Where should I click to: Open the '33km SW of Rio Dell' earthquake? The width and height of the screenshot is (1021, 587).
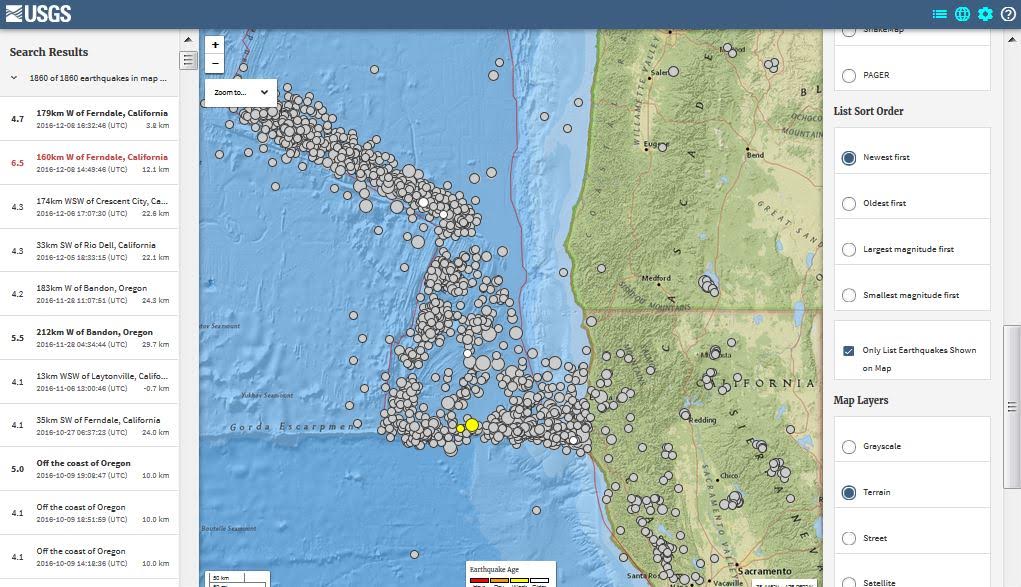89,251
